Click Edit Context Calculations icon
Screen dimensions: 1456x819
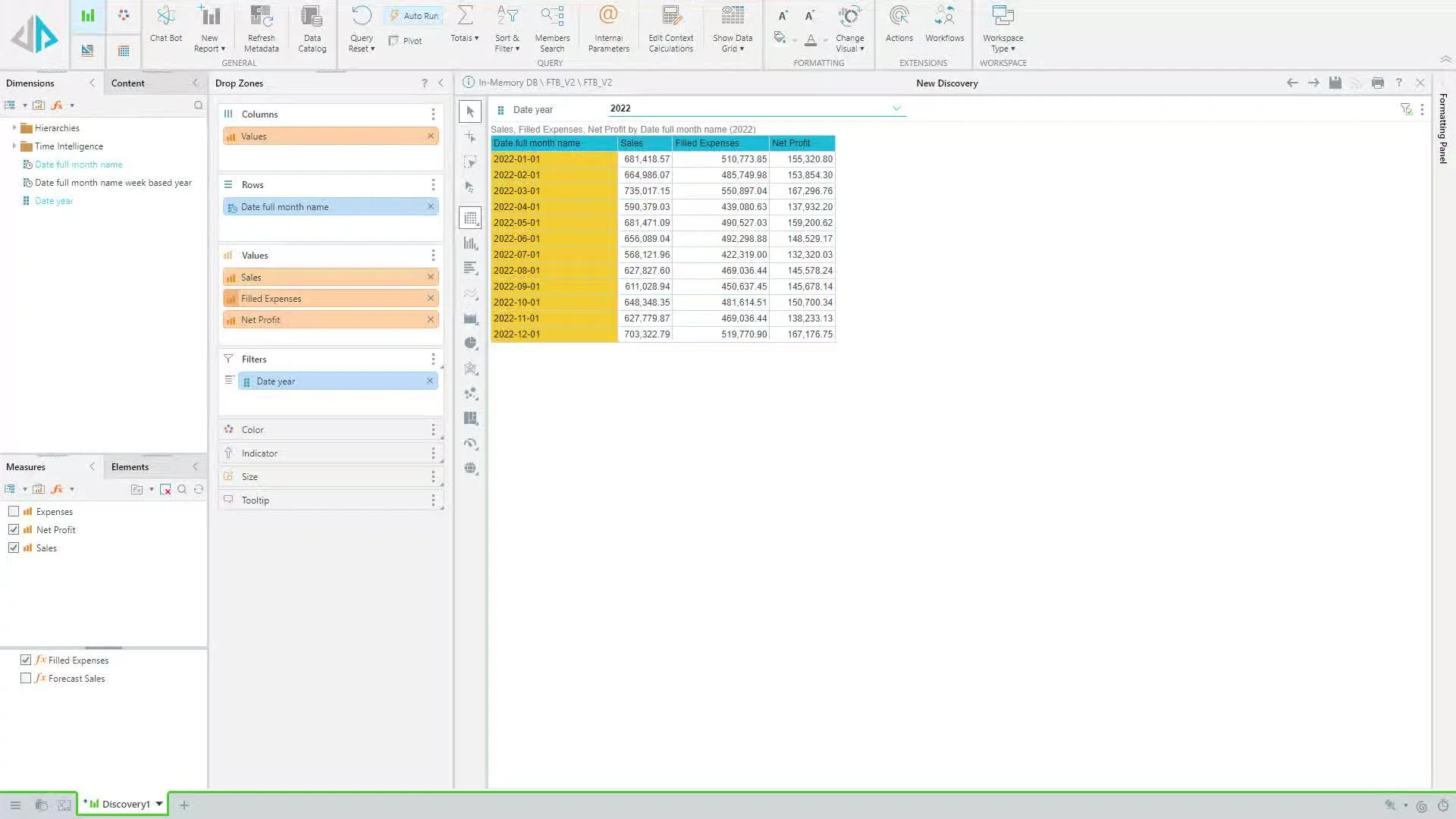click(x=670, y=17)
